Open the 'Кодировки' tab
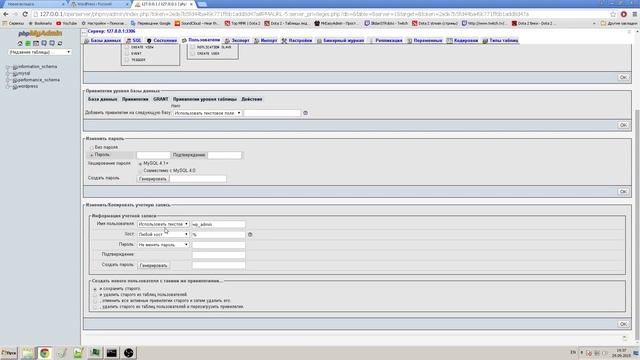 [x=462, y=41]
